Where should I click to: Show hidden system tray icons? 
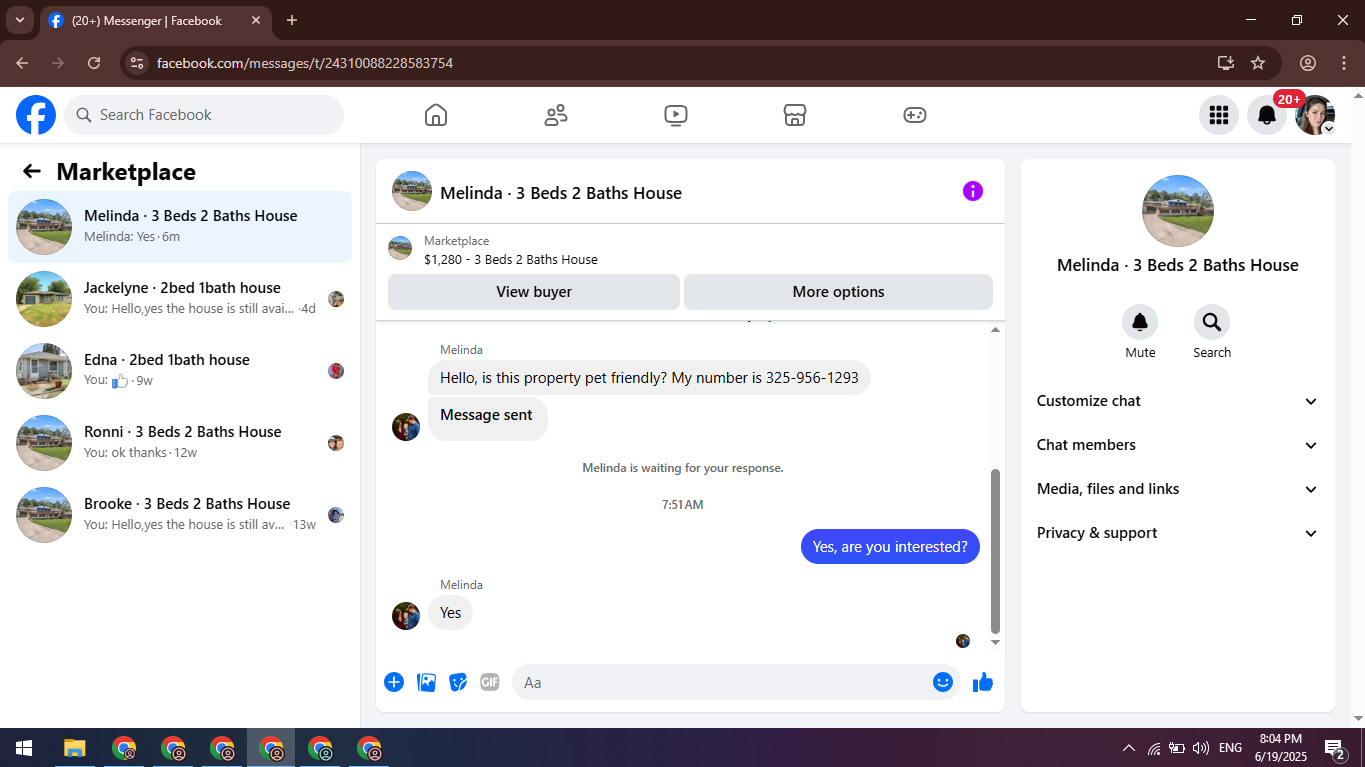1129,748
